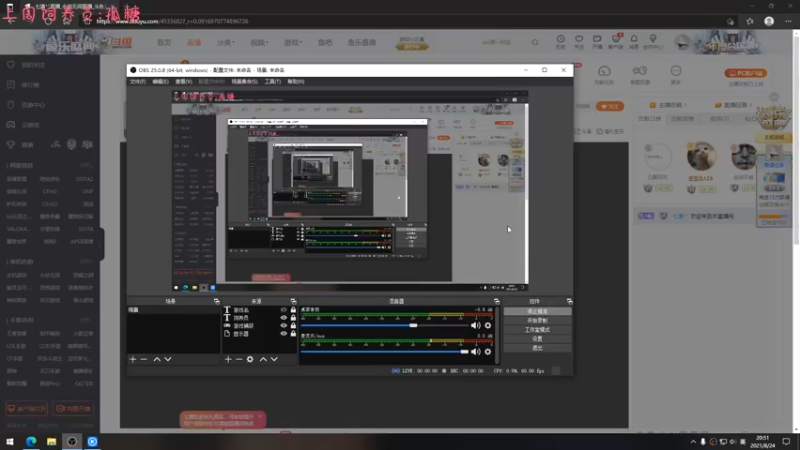This screenshot has height=450, width=800.
Task: Open the taskbar clock showing 20:51
Action: coord(762,442)
